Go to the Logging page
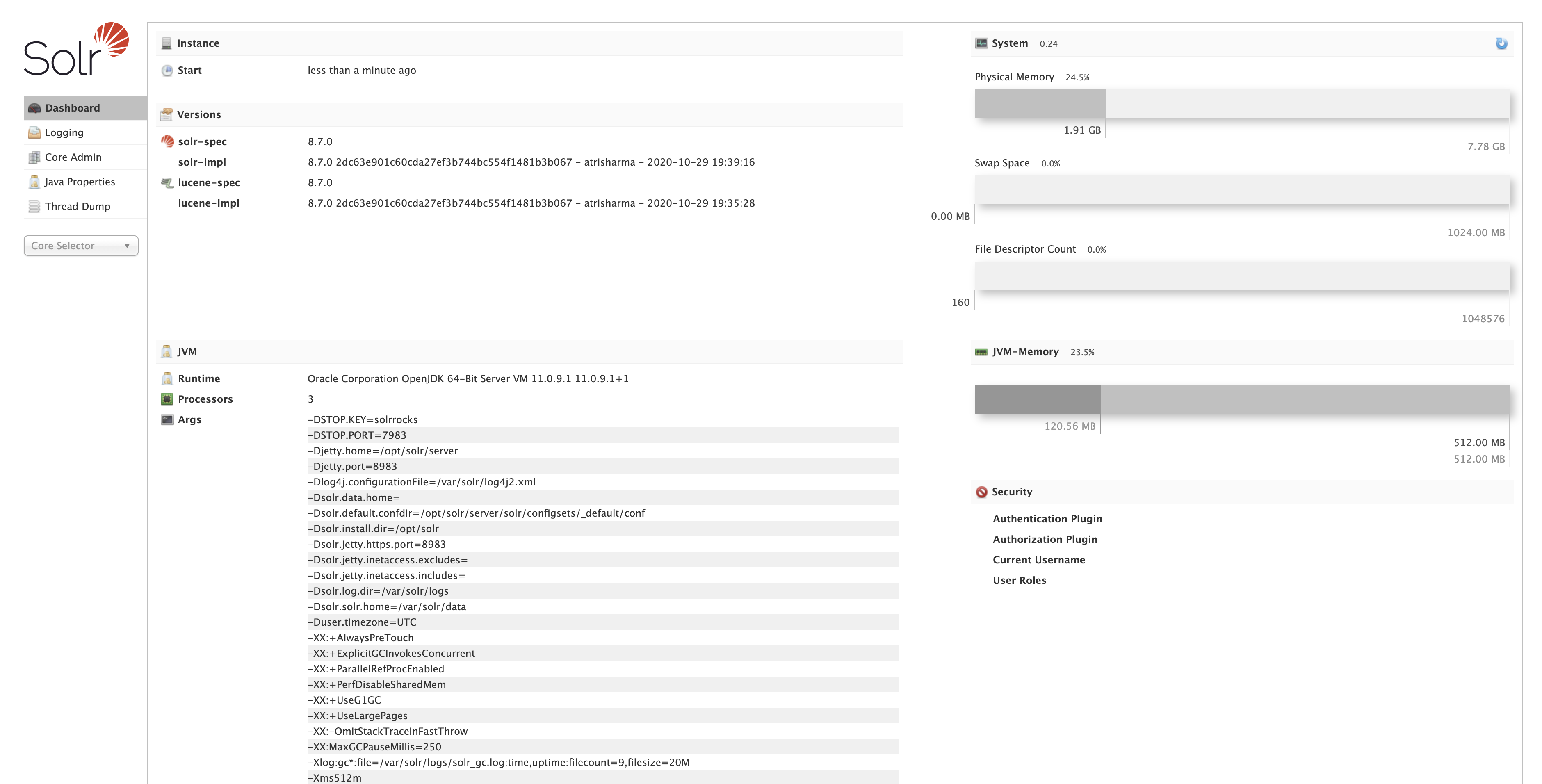Image resolution: width=1542 pixels, height=784 pixels. tap(85, 133)
